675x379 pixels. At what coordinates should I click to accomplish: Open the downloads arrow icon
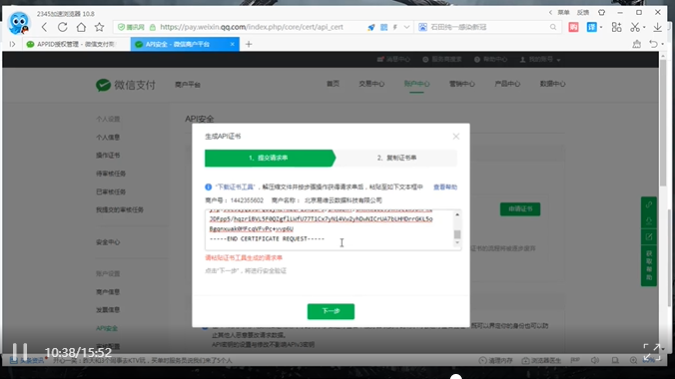tap(657, 27)
